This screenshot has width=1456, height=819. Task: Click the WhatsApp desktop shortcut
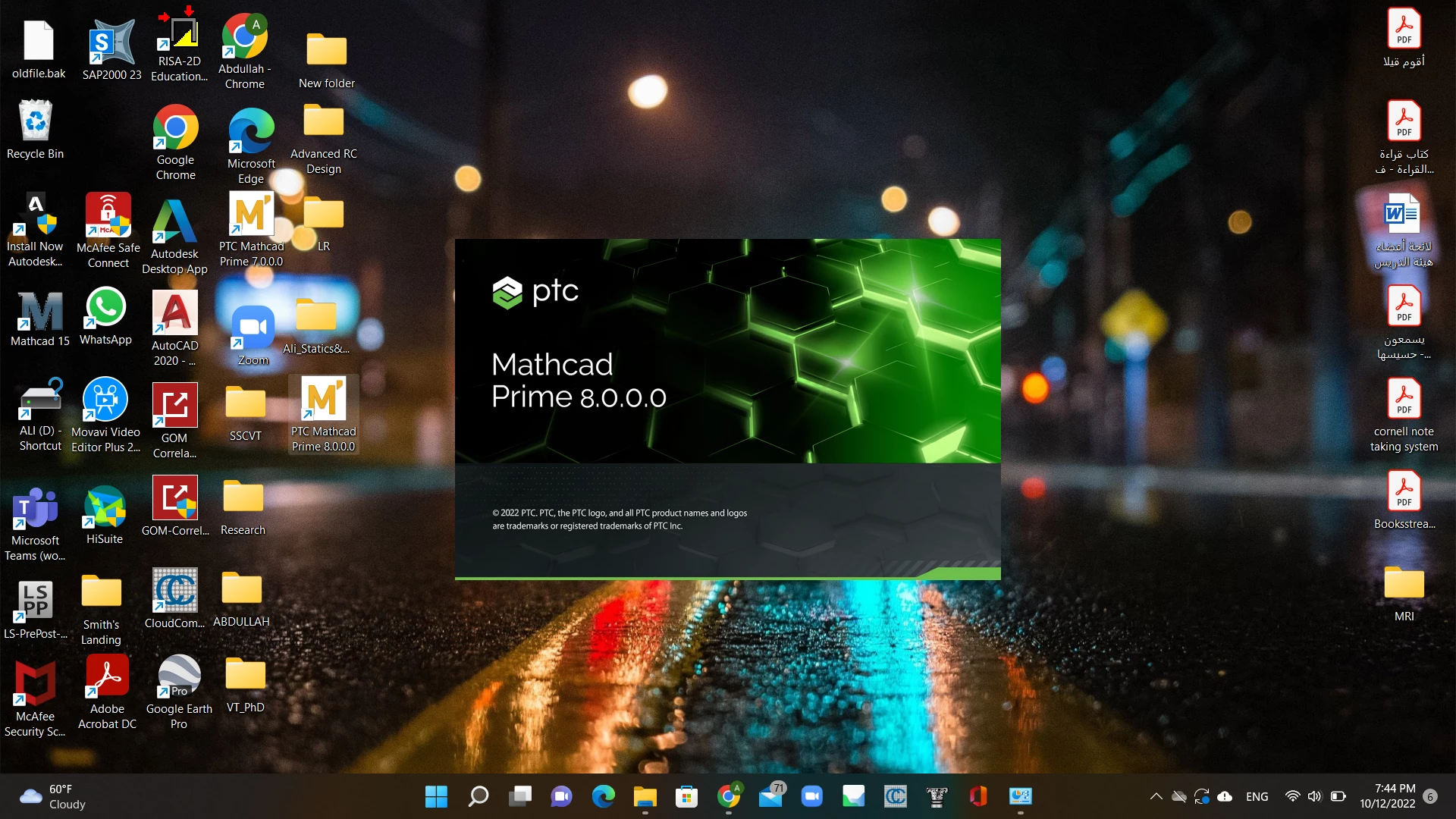click(x=105, y=308)
